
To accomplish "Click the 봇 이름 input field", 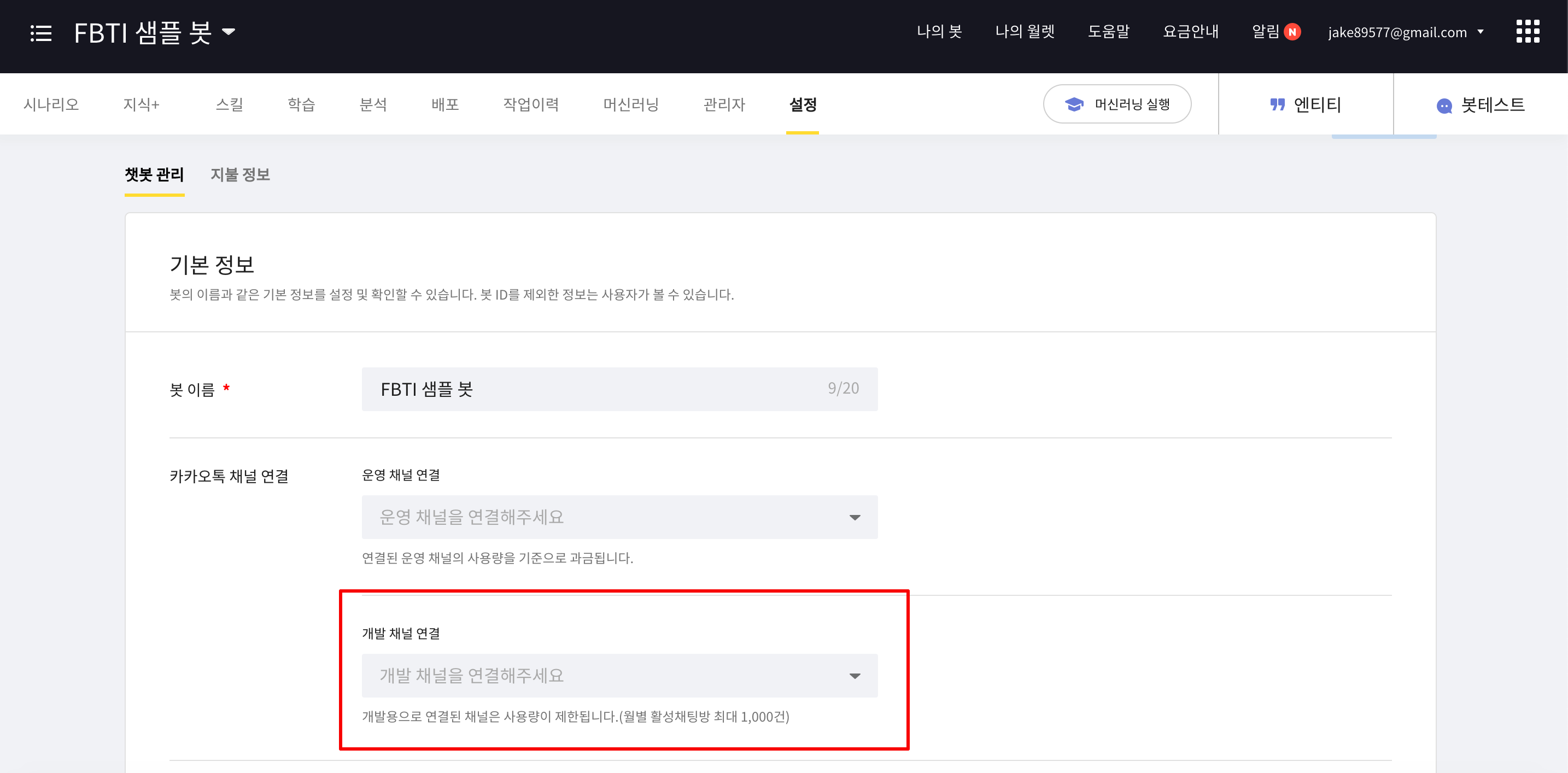I will (619, 390).
